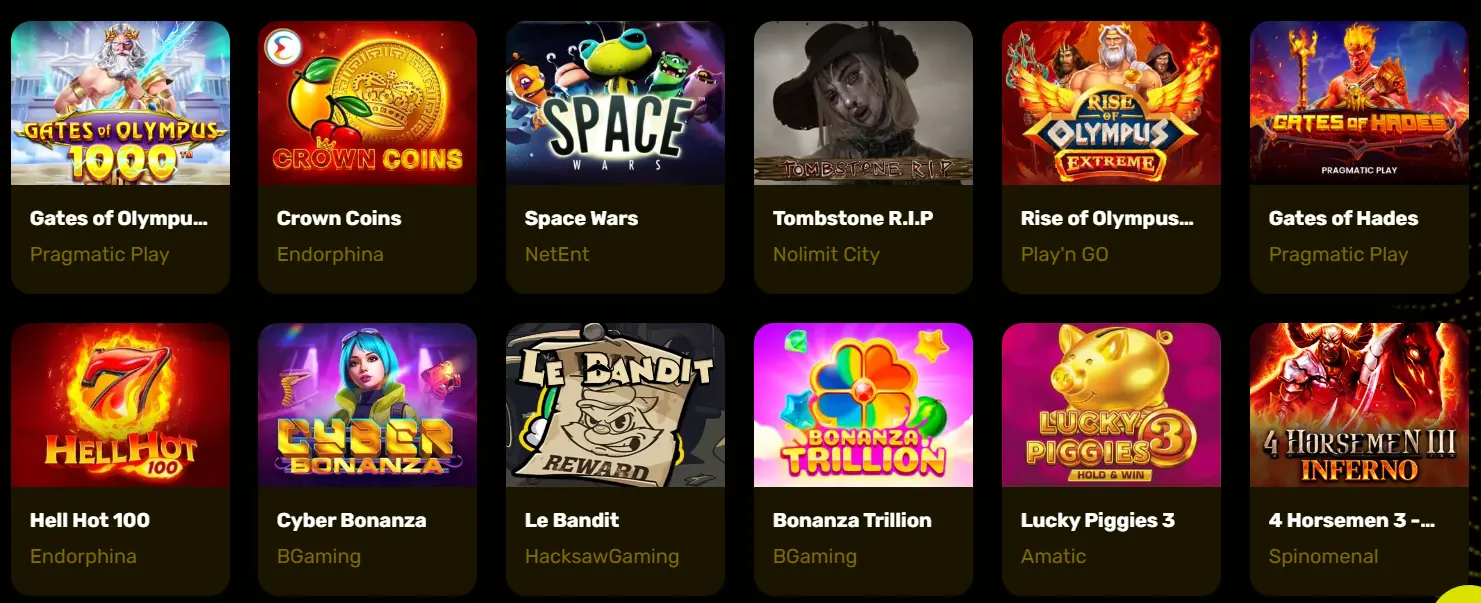Open the Bonanza Trillion thumbnail

click(863, 405)
